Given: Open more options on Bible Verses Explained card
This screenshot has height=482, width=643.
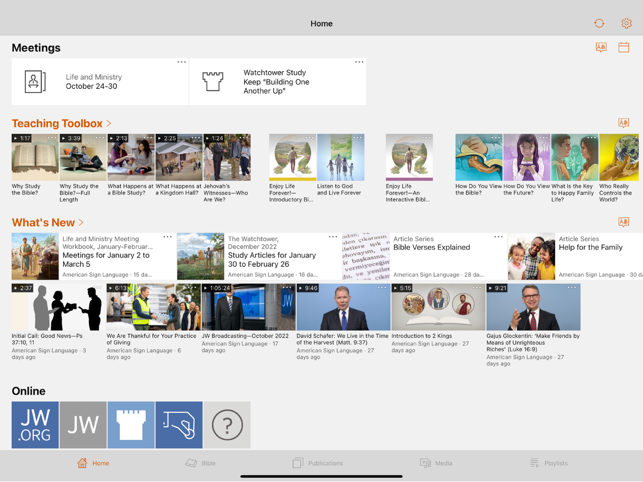Looking at the screenshot, I should pyautogui.click(x=498, y=237).
